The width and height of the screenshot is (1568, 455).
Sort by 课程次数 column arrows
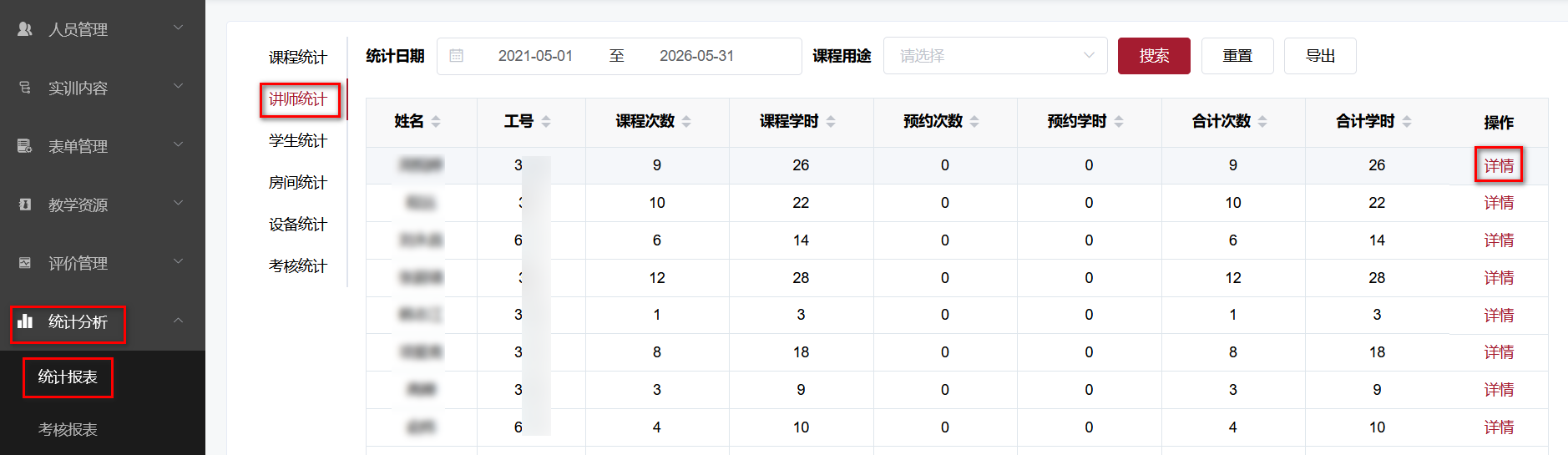[x=686, y=122]
